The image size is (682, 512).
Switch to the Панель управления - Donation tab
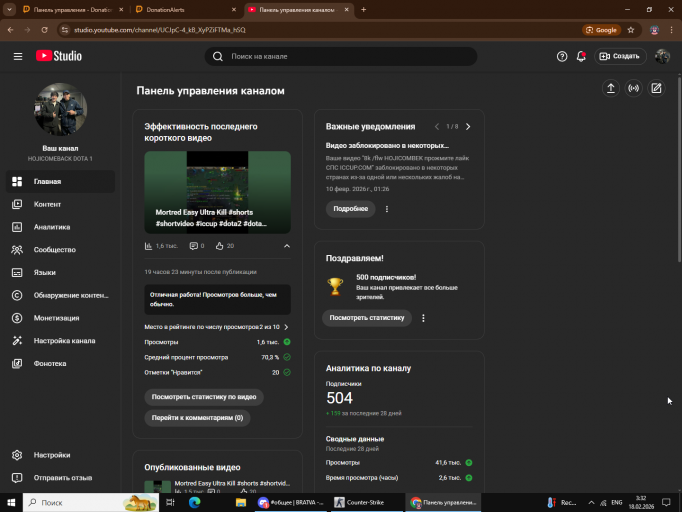(73, 10)
